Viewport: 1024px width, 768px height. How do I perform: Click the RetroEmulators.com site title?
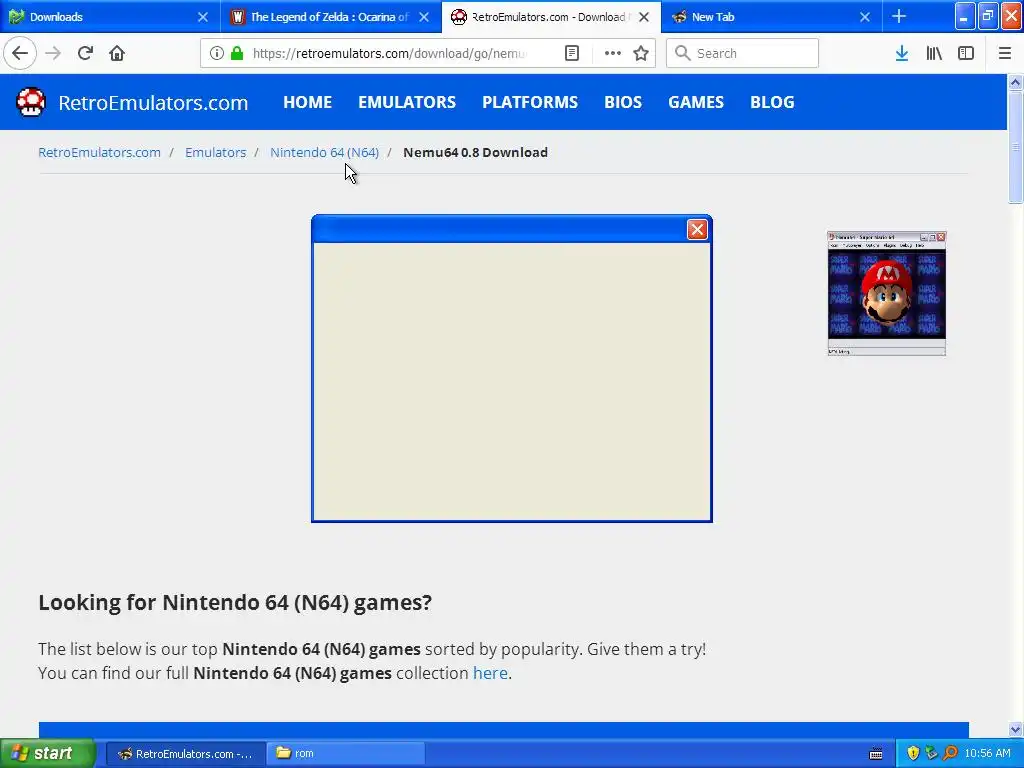pos(153,103)
